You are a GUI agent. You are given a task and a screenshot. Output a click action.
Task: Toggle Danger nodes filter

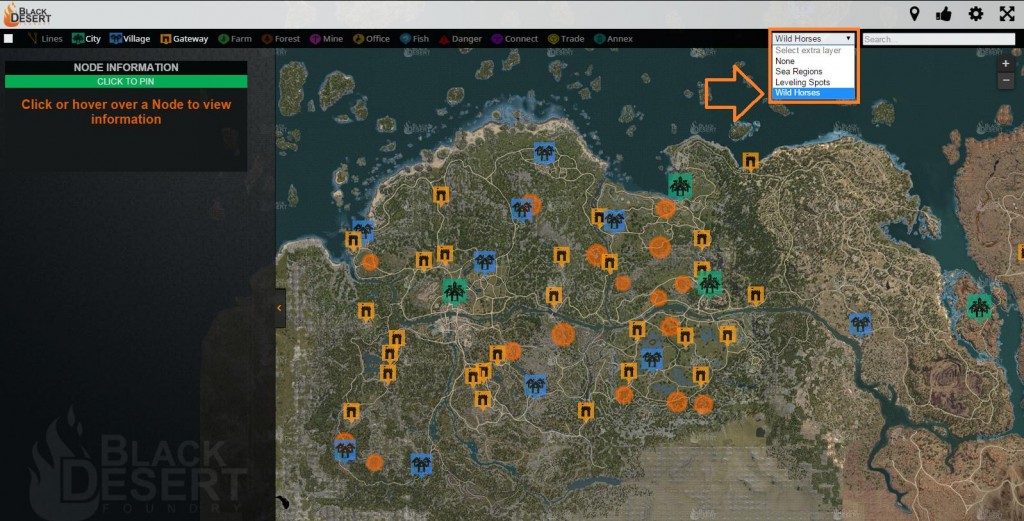(x=461, y=39)
